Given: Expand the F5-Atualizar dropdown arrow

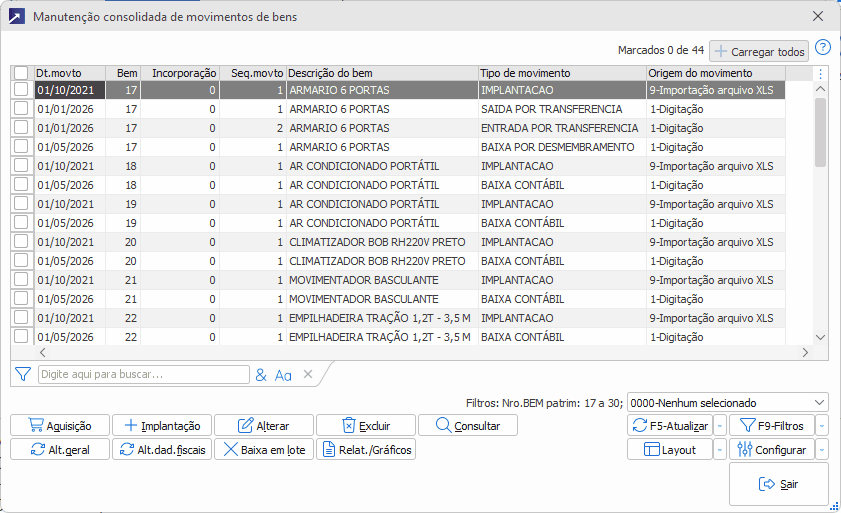Looking at the screenshot, I should [x=720, y=426].
